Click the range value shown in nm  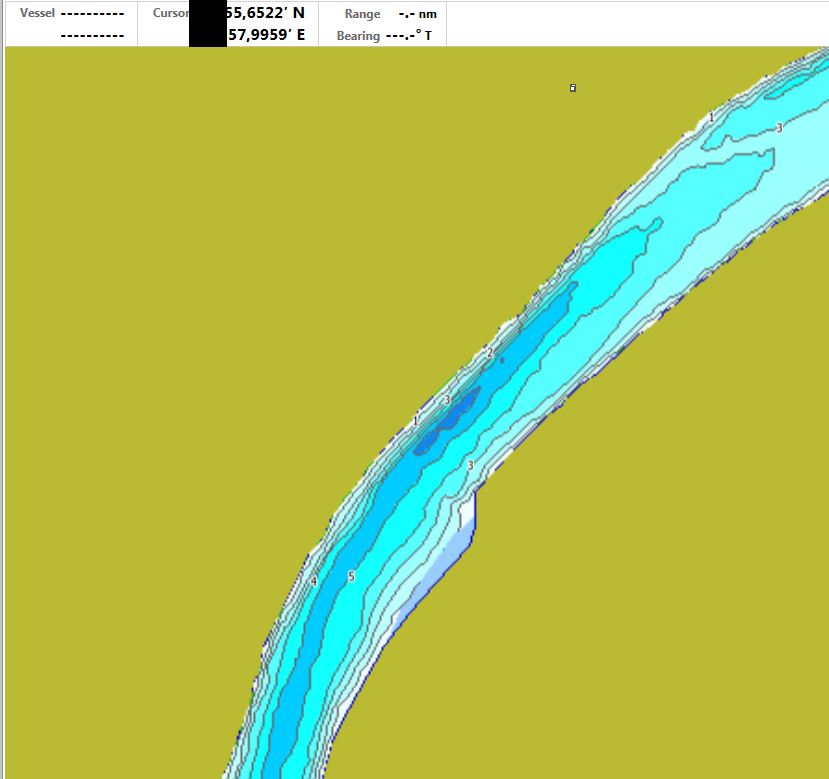417,14
